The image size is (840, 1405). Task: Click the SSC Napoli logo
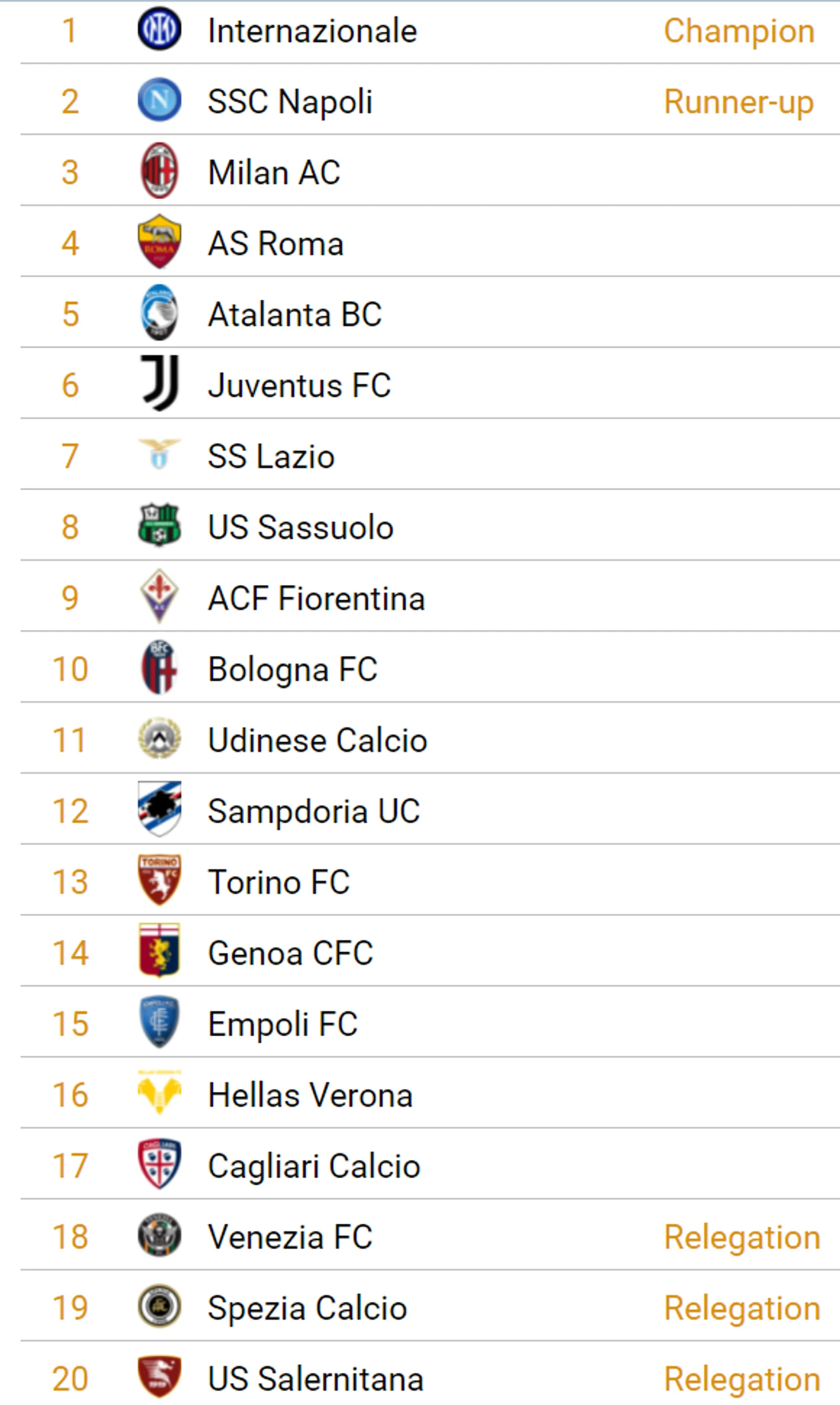159,100
